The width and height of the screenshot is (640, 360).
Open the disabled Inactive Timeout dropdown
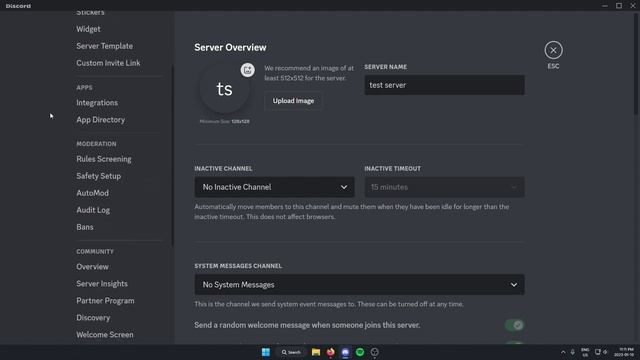tap(444, 187)
